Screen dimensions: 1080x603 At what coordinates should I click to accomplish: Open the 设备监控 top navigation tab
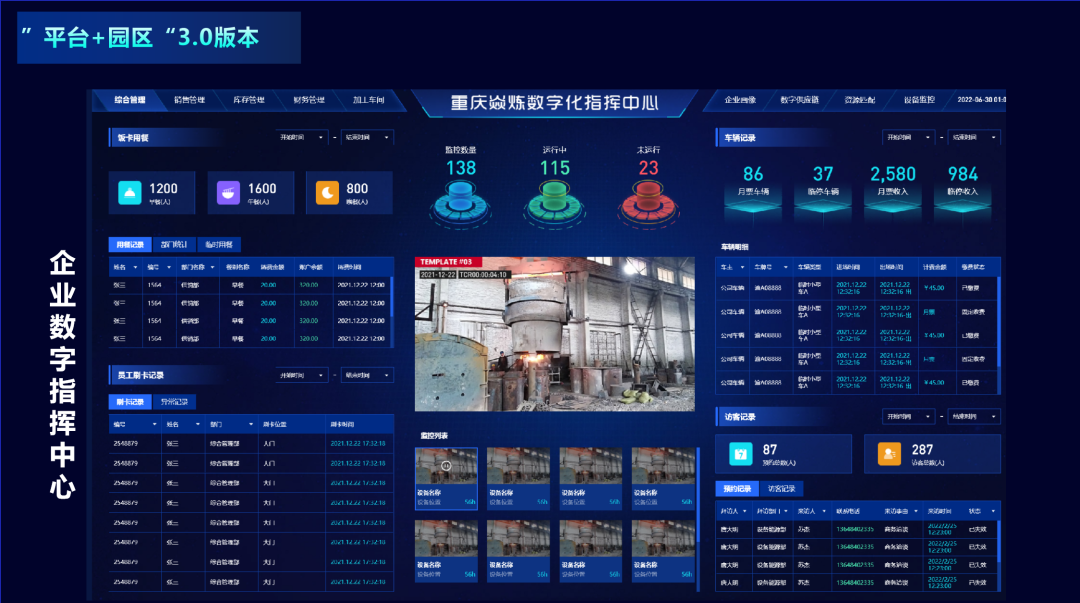tap(919, 100)
